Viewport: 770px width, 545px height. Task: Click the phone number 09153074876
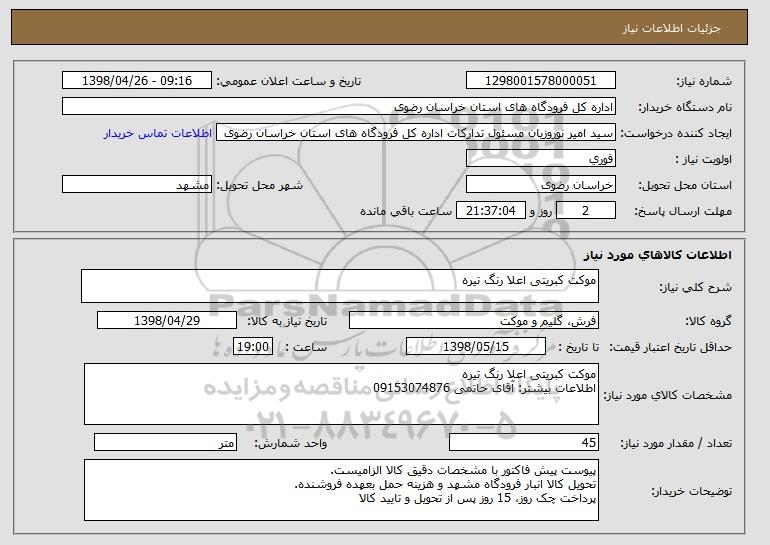point(412,388)
